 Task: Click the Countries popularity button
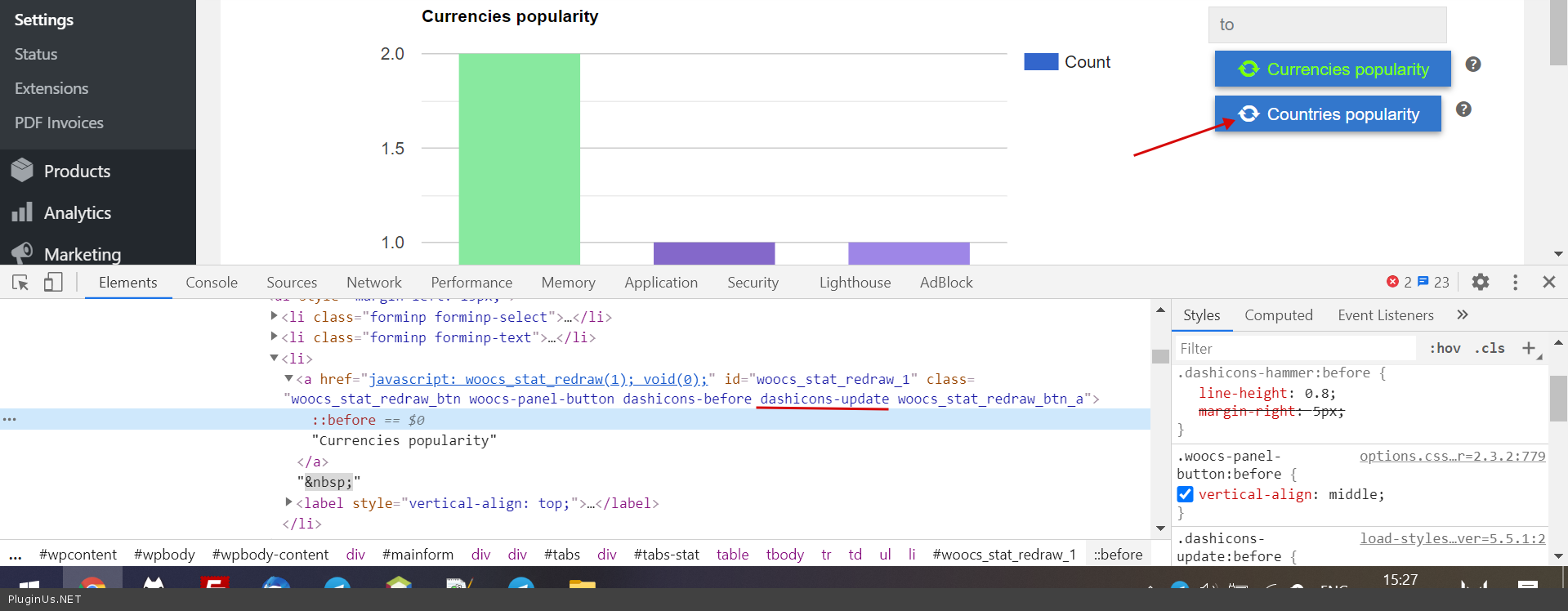[x=1327, y=114]
